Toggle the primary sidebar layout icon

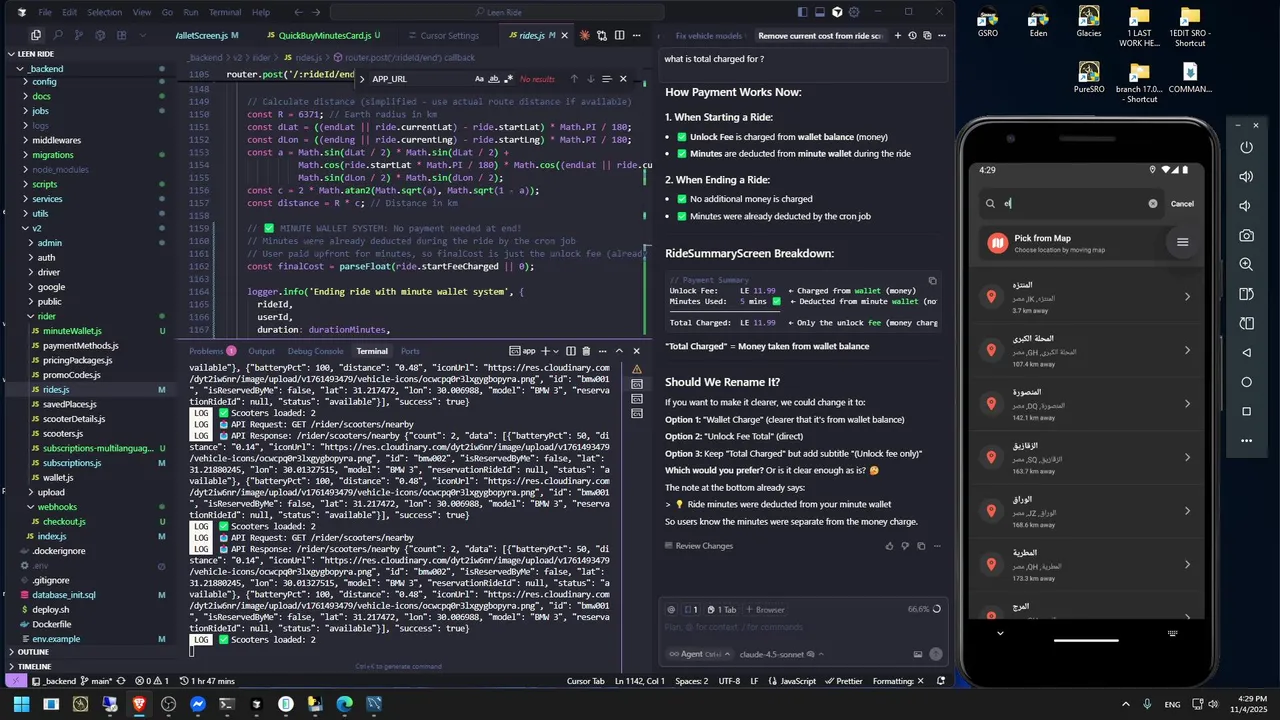click(803, 12)
